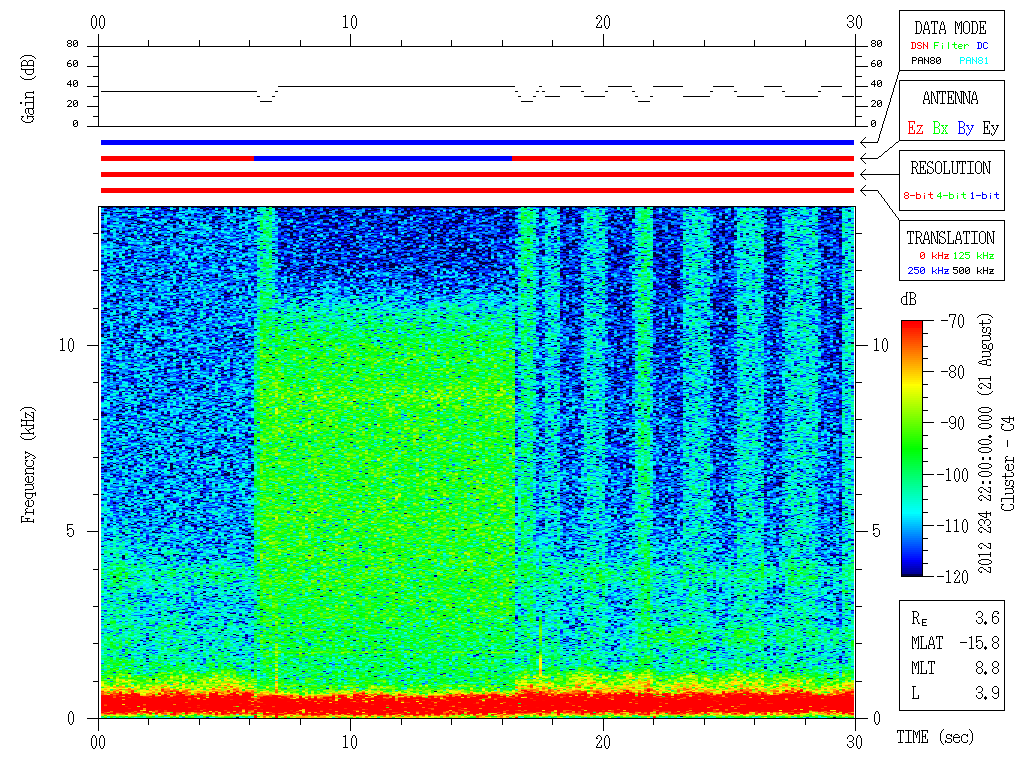Click the Filter label in the Data Mode legend
The height and width of the screenshot is (768, 1024).
(951, 46)
